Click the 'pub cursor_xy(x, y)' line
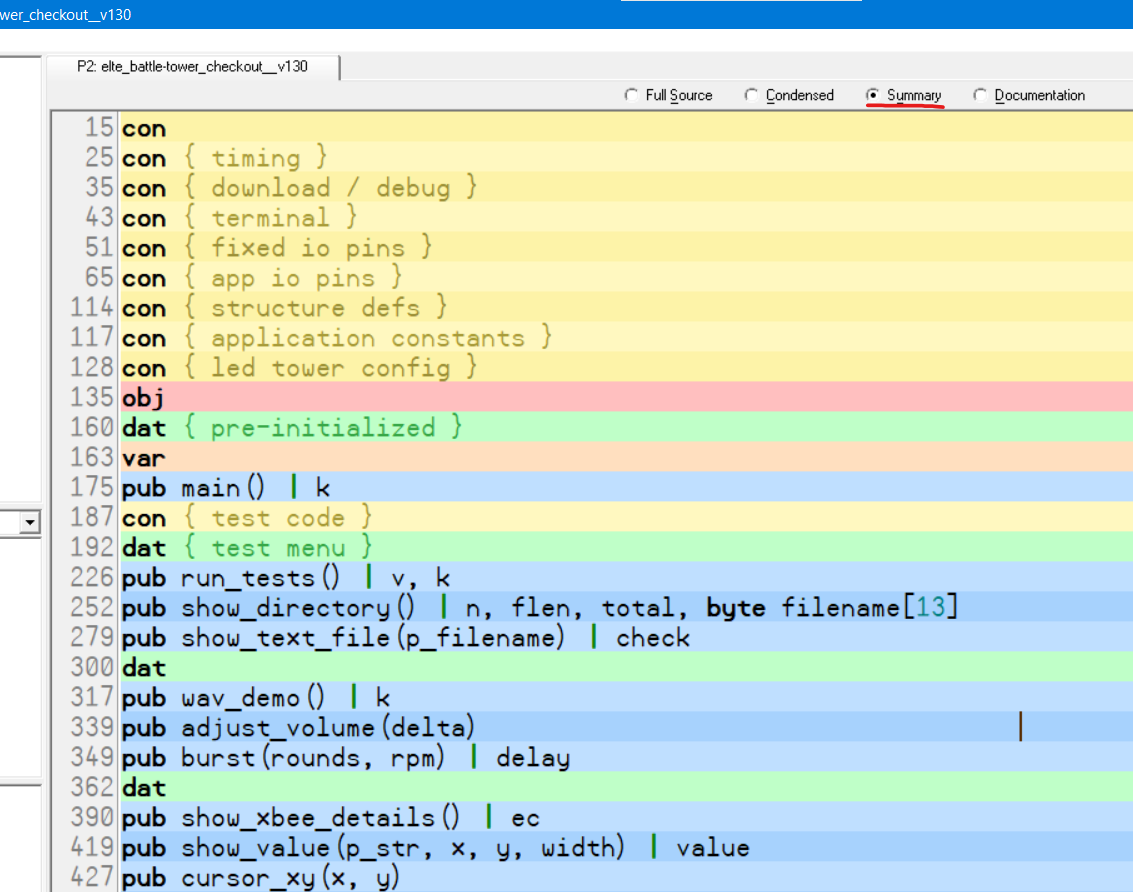 [627, 878]
